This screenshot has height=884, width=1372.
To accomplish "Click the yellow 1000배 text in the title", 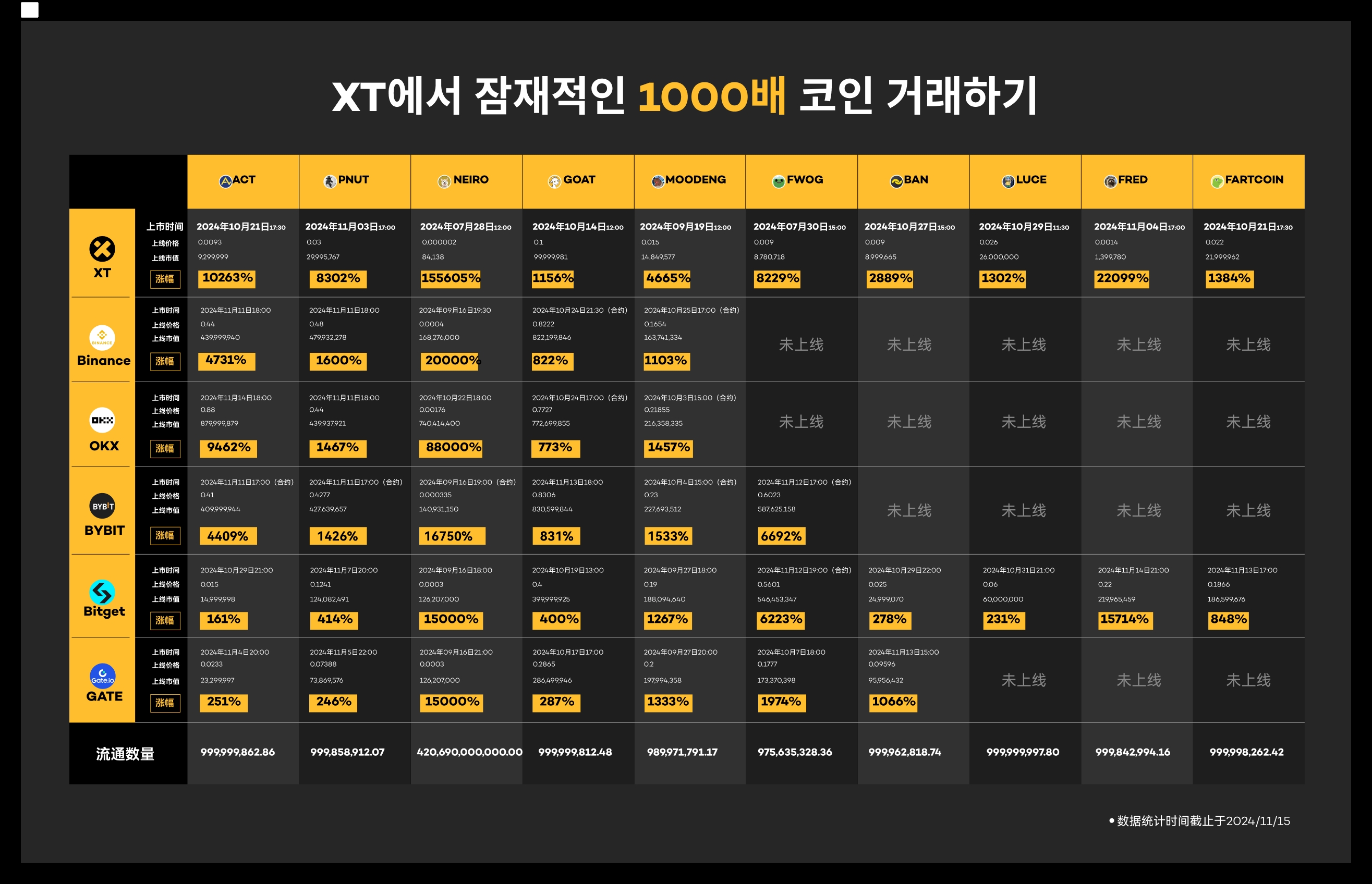I will (712, 95).
